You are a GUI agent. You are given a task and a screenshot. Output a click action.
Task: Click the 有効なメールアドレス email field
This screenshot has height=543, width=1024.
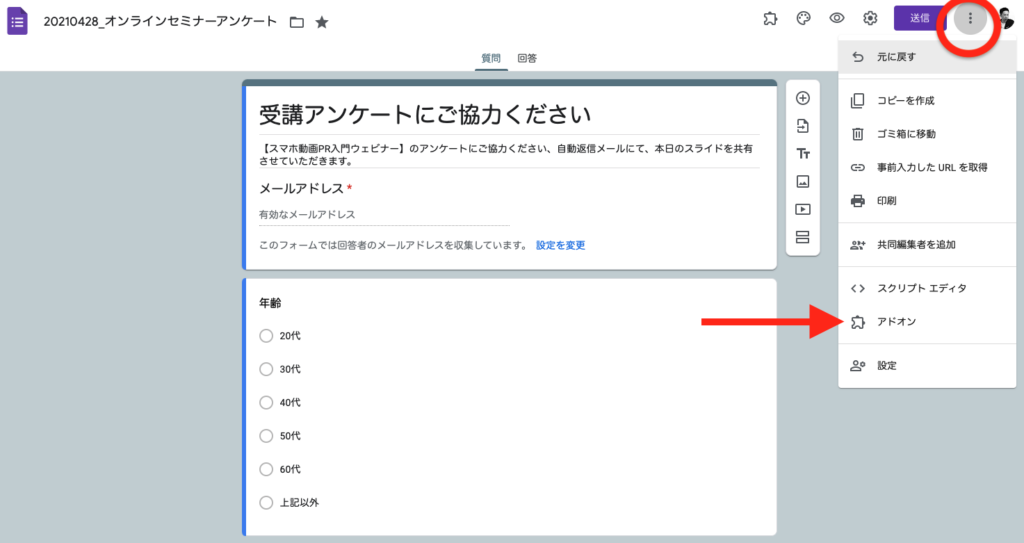(384, 214)
